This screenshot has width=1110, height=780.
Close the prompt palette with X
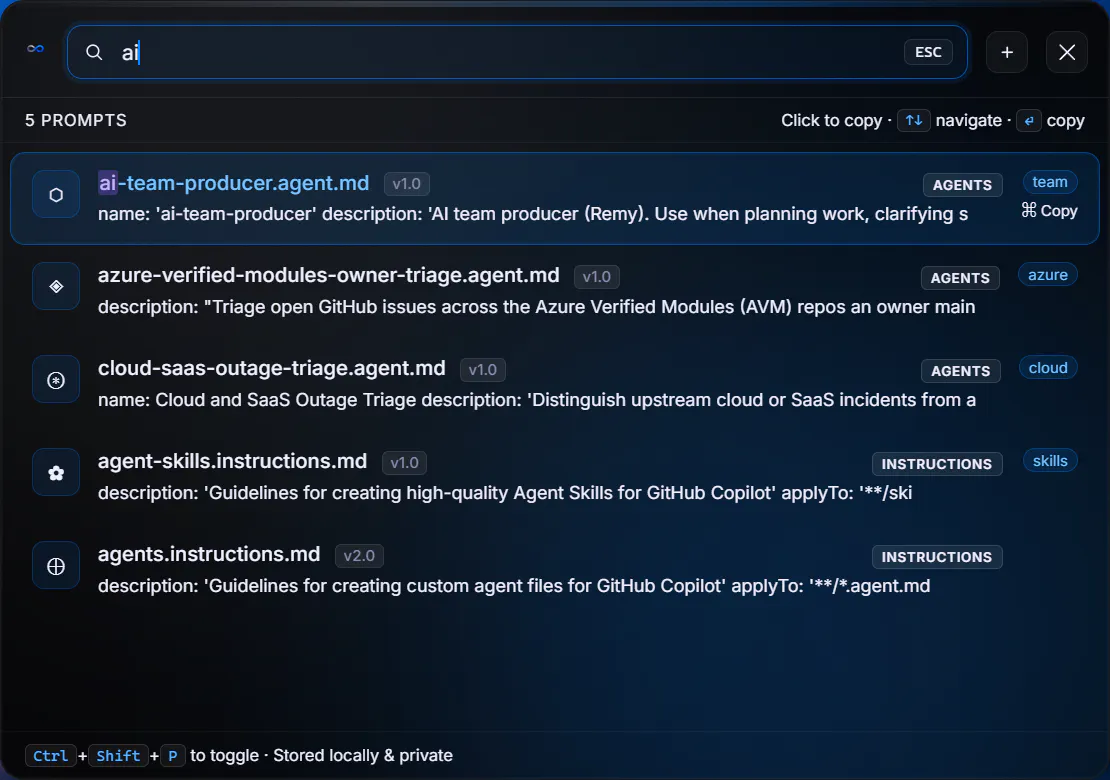click(x=1067, y=52)
